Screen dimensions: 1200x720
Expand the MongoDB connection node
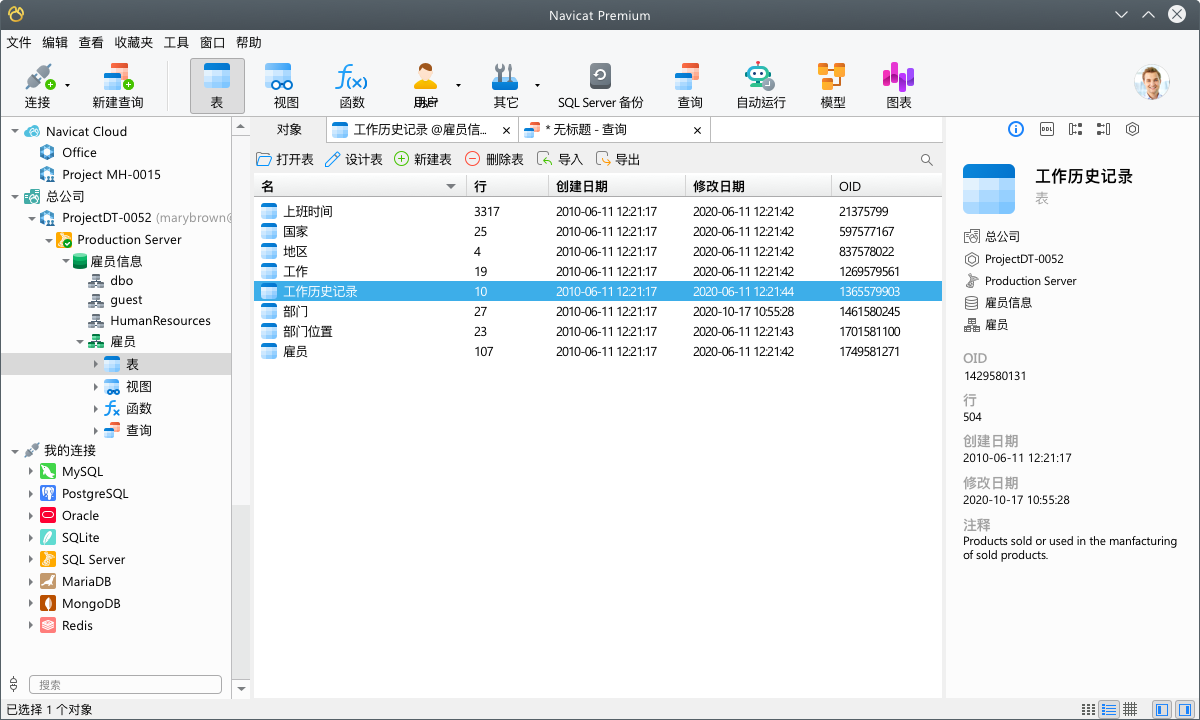tap(30, 604)
